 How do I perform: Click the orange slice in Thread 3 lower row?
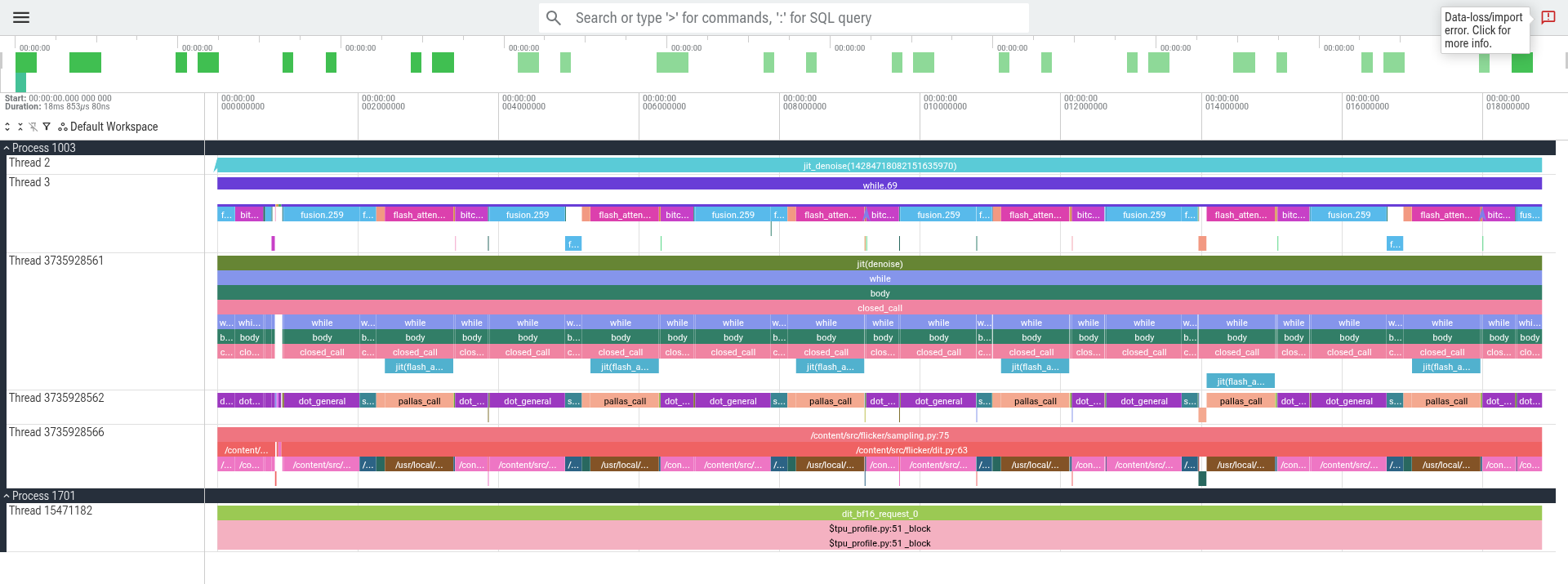(x=1202, y=243)
